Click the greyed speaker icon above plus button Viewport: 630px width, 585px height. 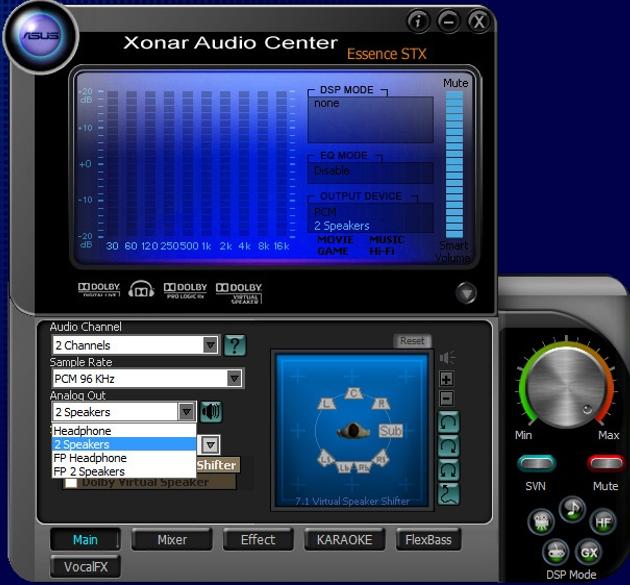click(447, 358)
